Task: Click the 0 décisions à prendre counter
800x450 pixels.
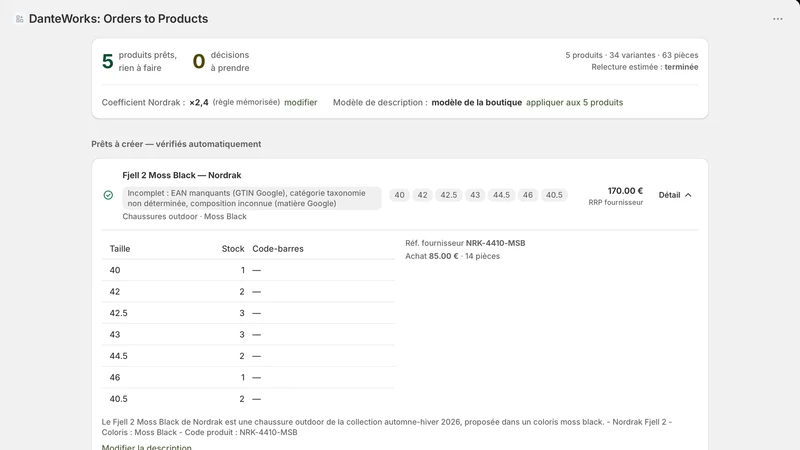Action: click(x=221, y=61)
